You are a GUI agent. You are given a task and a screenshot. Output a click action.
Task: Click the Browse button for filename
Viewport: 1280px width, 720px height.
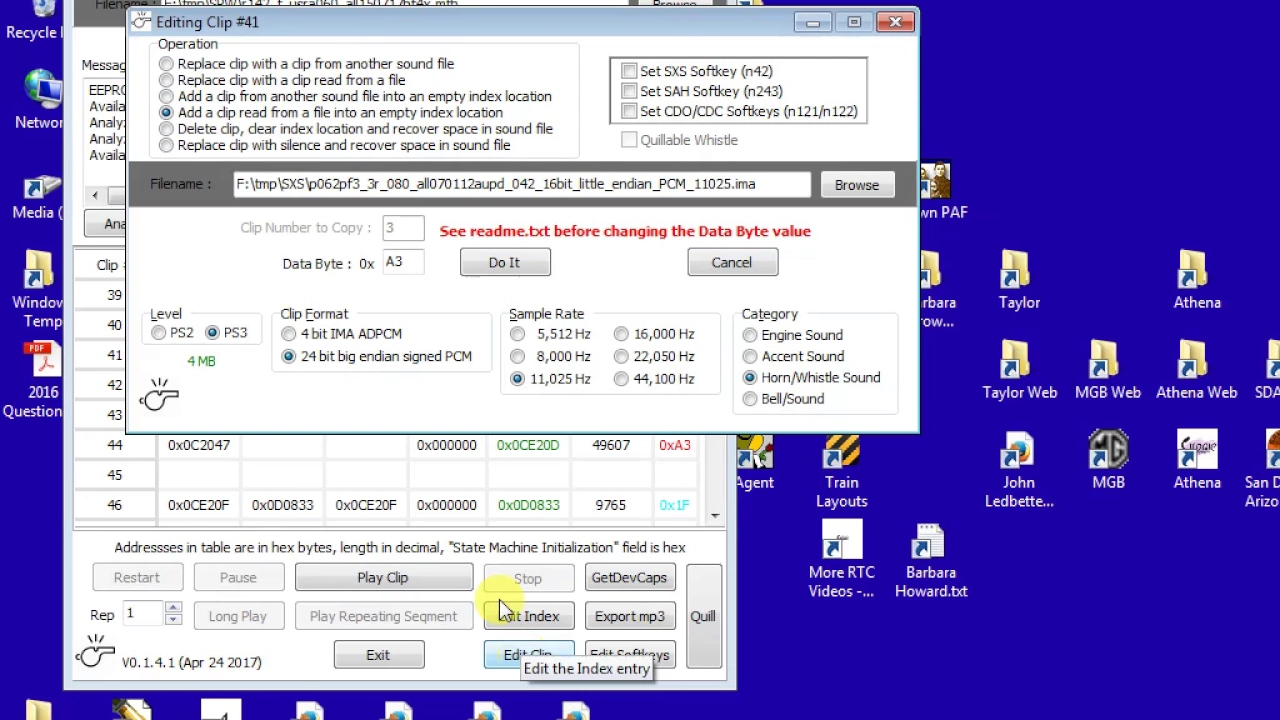click(857, 185)
